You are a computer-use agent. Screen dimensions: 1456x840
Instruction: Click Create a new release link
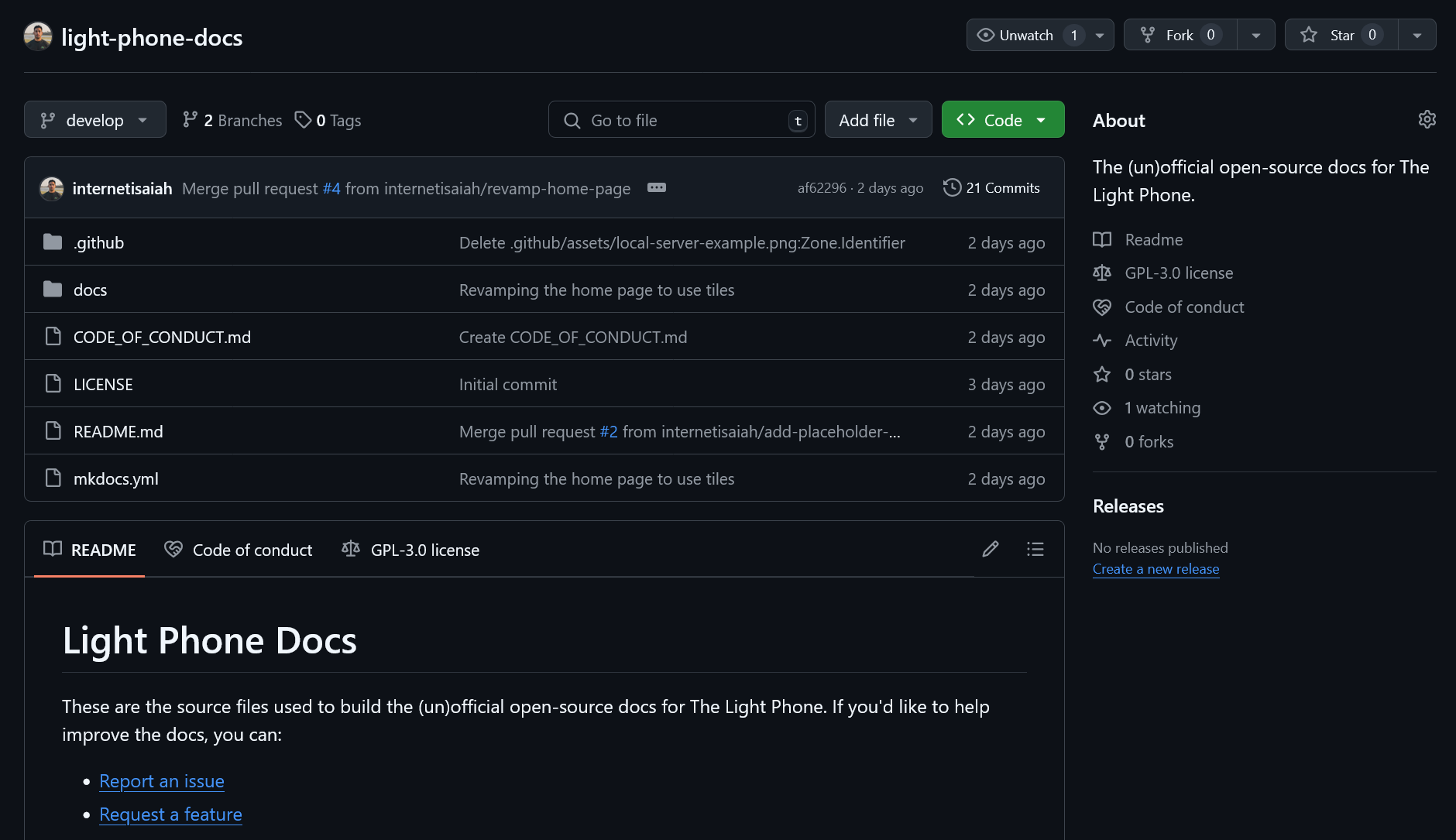click(x=1156, y=568)
